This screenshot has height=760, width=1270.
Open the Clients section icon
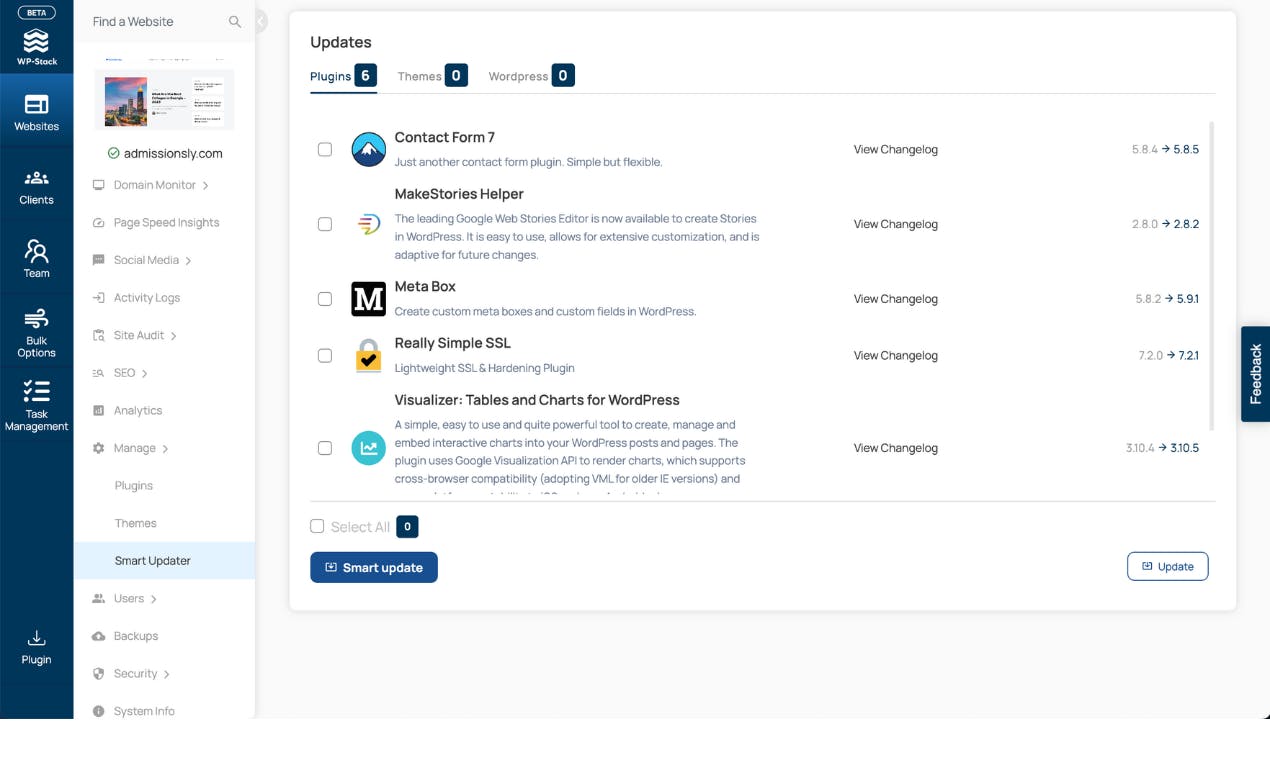(x=36, y=178)
